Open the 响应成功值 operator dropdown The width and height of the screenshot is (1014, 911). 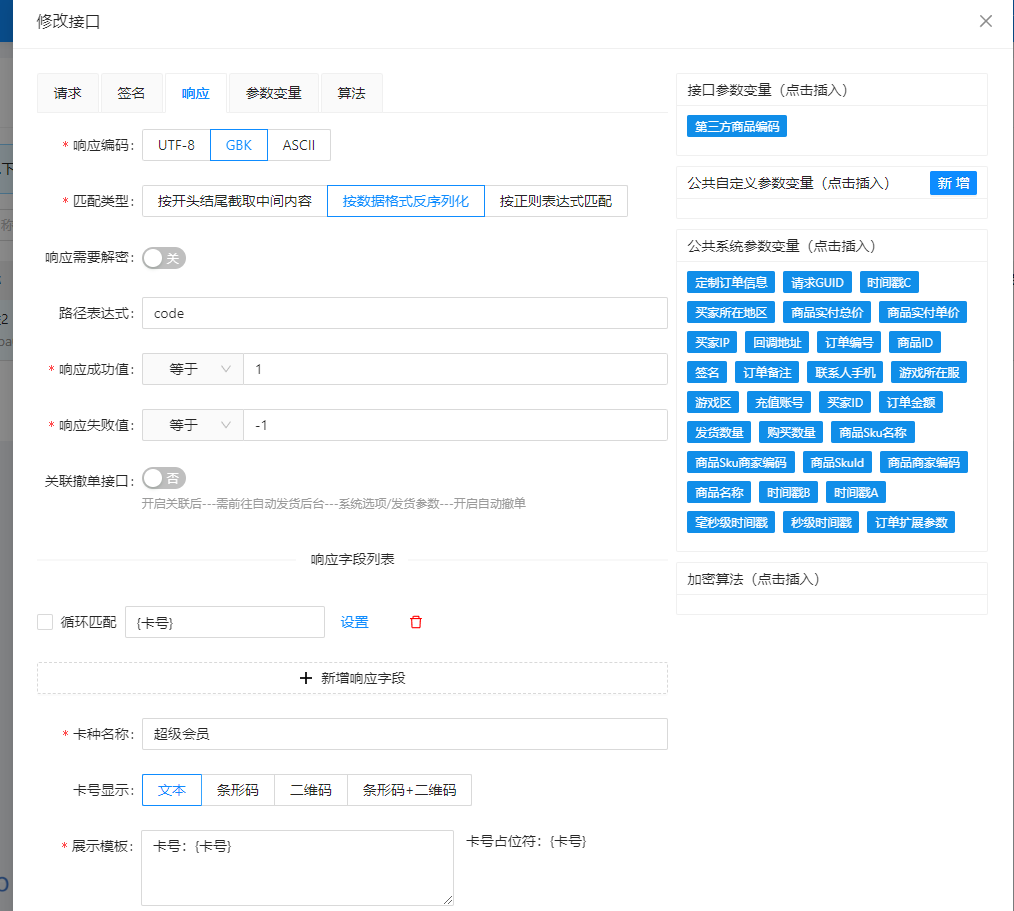tap(193, 369)
